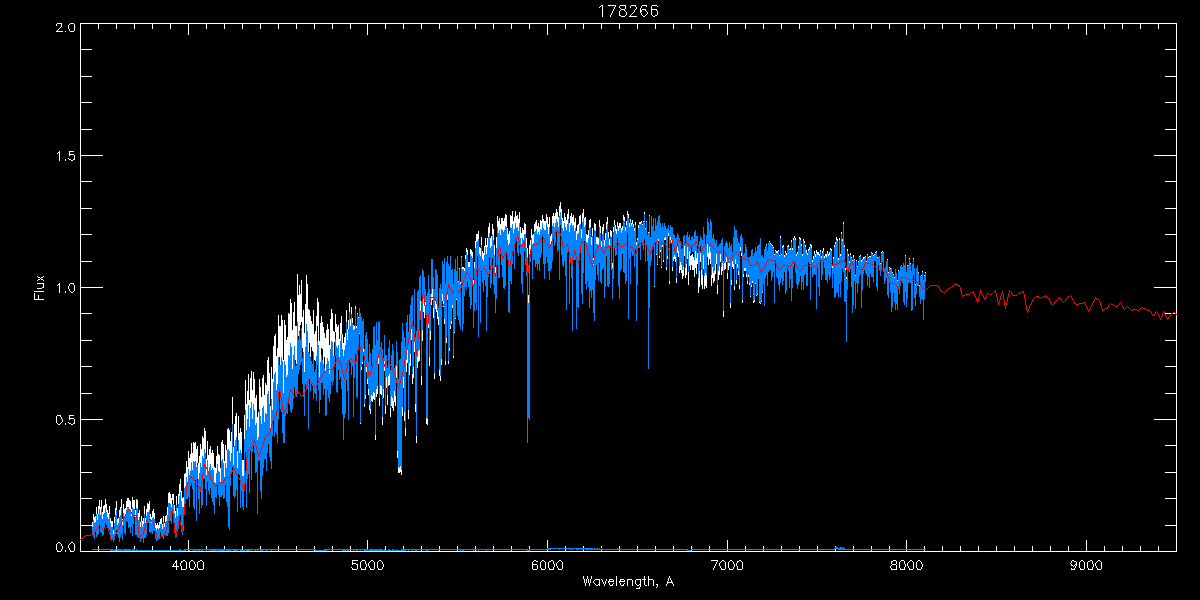
Task: Select the 6000 tick label on x-axis
Action: [x=547, y=564]
